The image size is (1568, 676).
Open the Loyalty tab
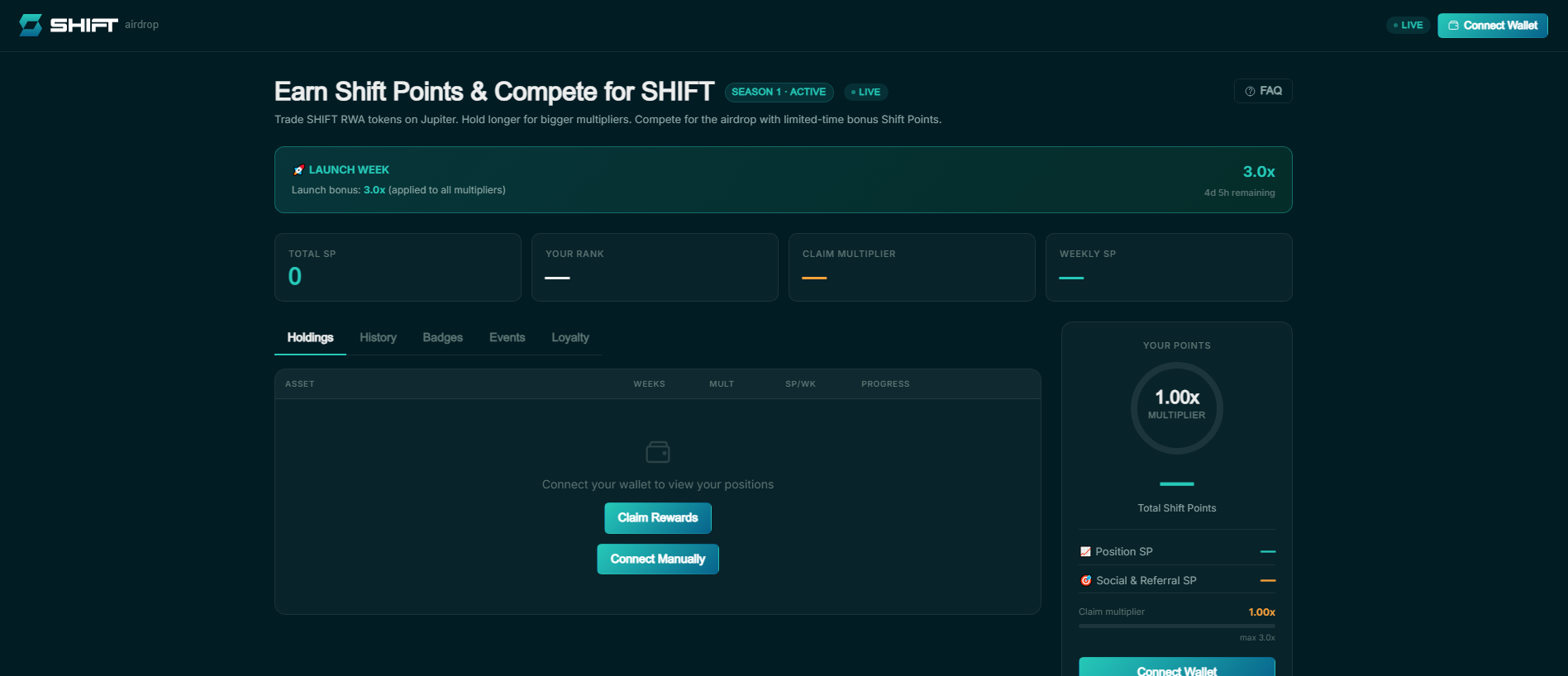(x=570, y=338)
